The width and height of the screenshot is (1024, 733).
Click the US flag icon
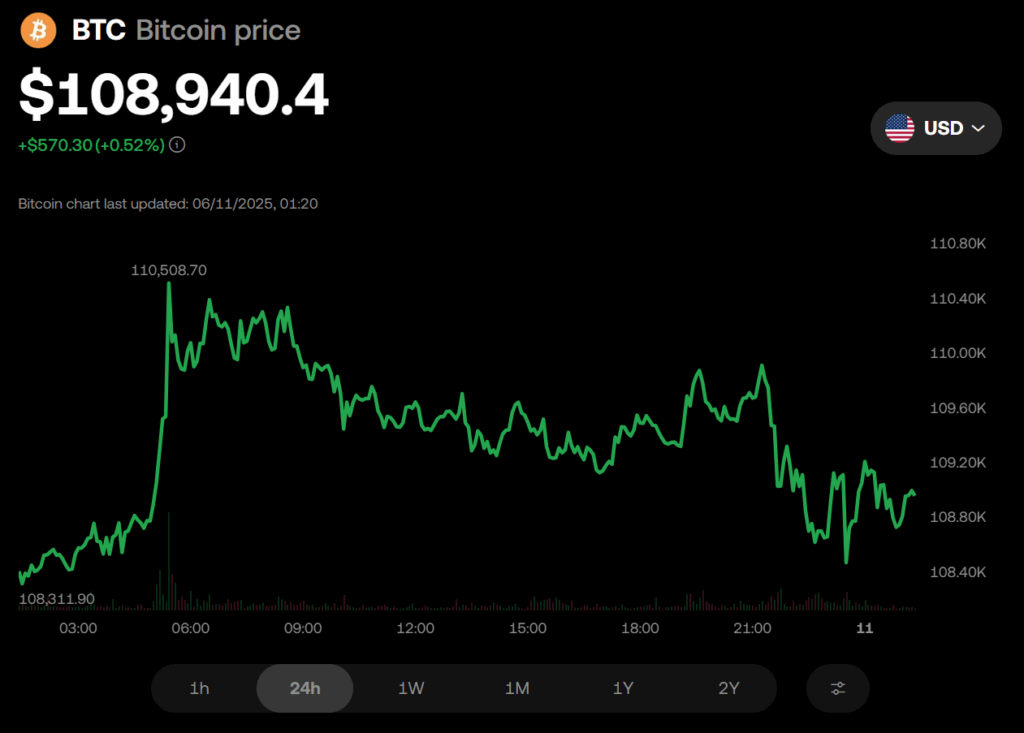click(900, 128)
